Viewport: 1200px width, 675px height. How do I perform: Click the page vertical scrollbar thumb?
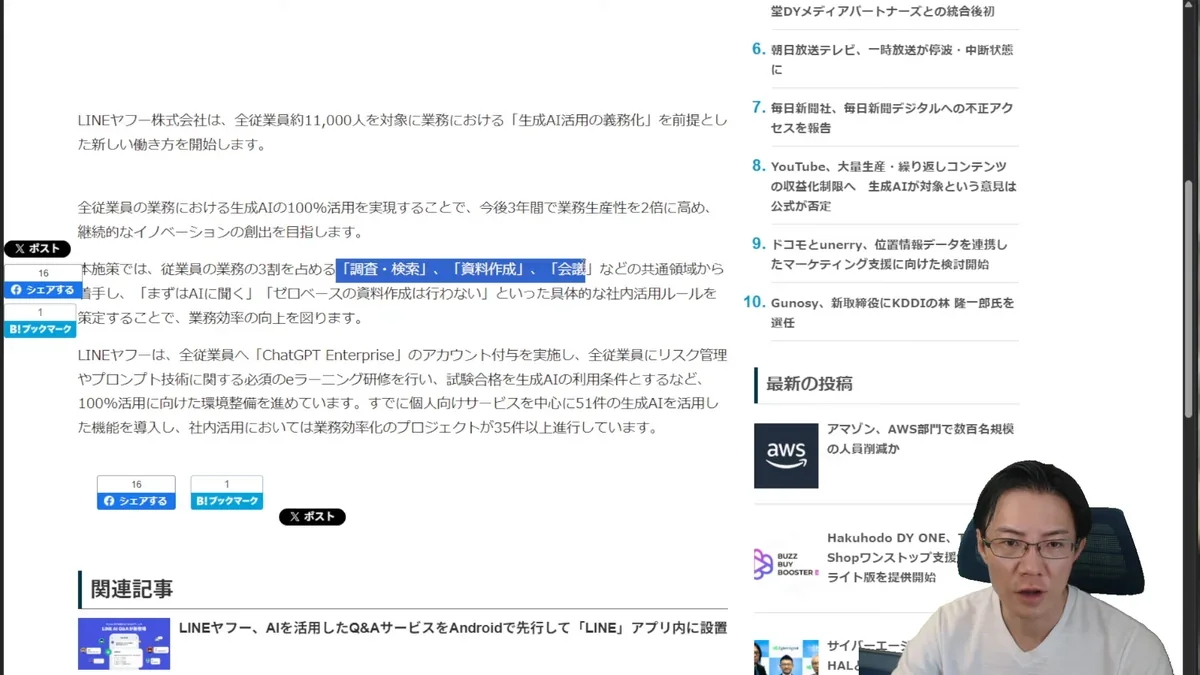(x=1189, y=299)
